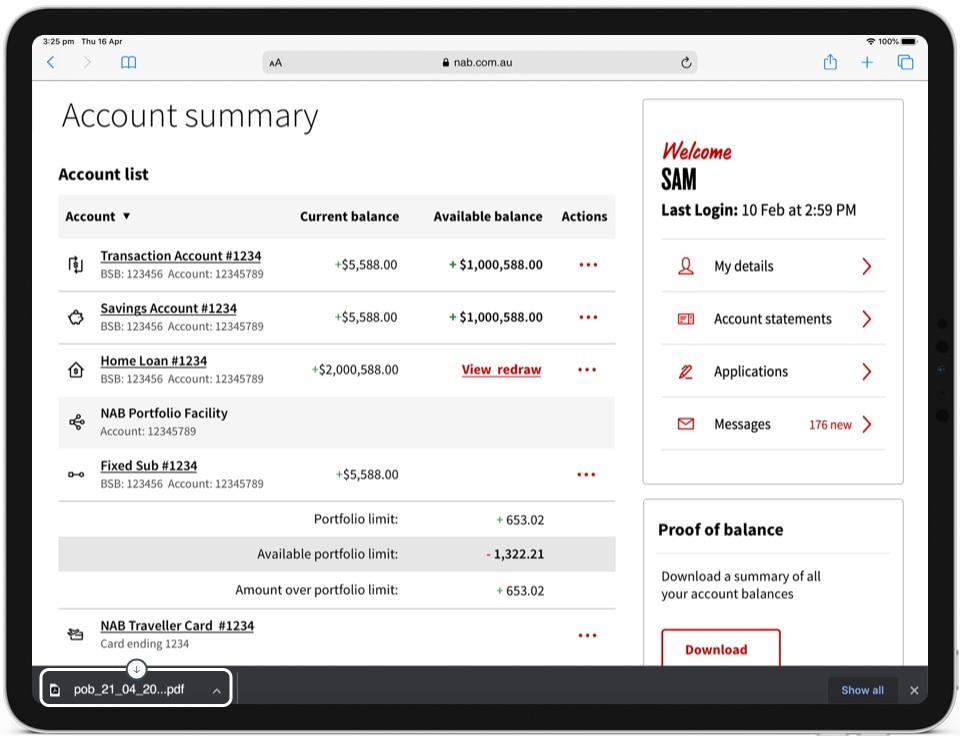Reload the nab.com.au page

686,62
